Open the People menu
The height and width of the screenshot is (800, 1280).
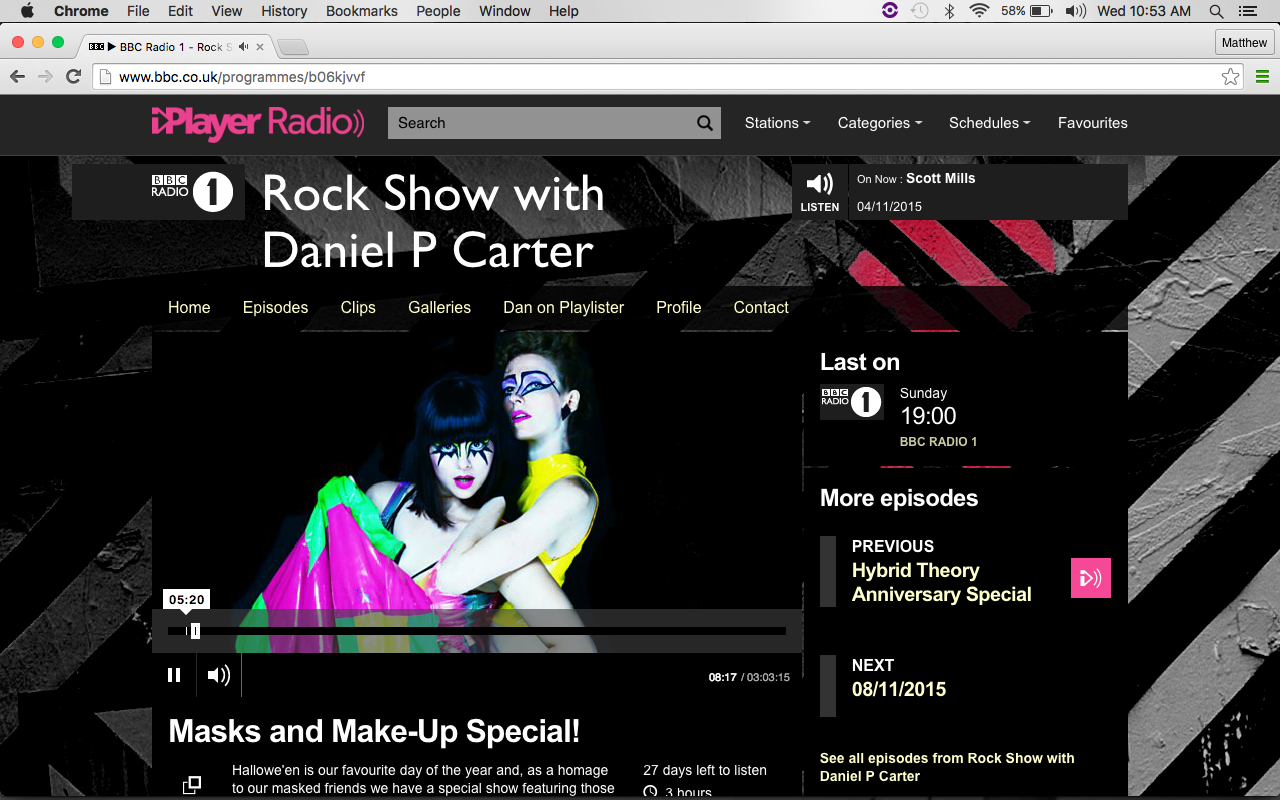pos(438,11)
